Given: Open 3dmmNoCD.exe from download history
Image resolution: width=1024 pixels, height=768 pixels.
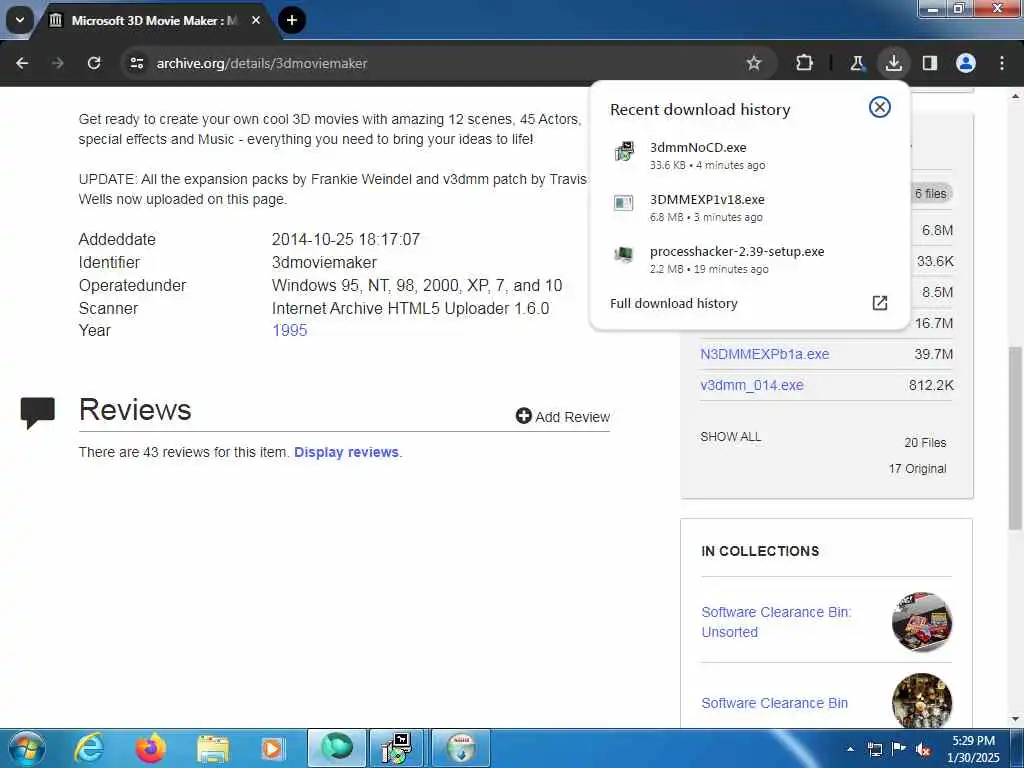Looking at the screenshot, I should coord(749,155).
